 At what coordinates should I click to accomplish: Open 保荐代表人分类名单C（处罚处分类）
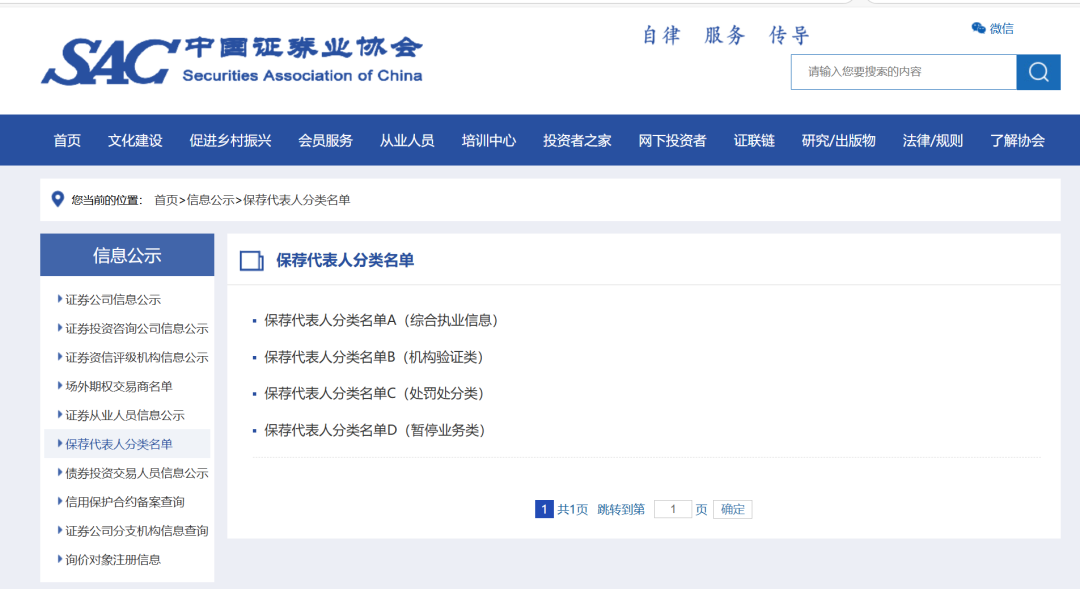[374, 393]
